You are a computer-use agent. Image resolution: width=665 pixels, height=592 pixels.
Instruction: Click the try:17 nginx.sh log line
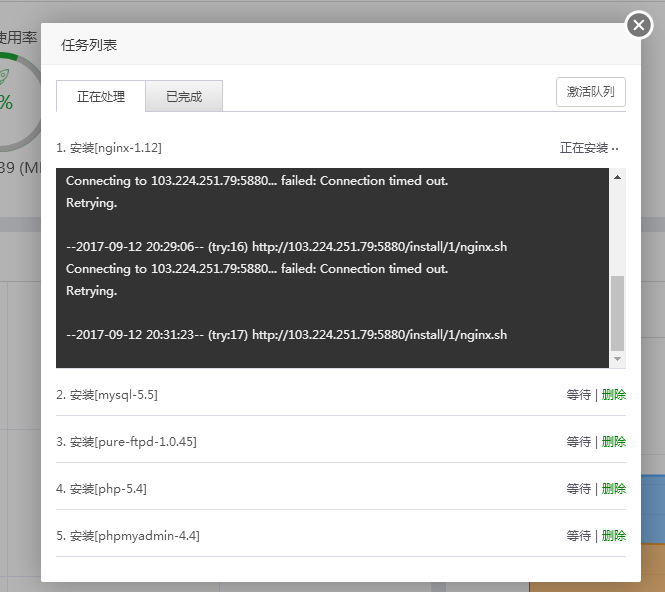(287, 335)
